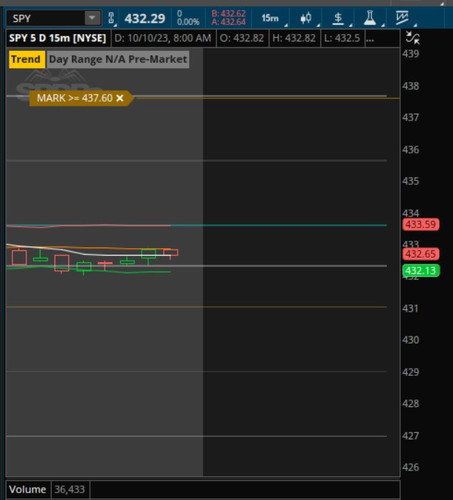This screenshot has height=500, width=453.
Task: Click the volume value 36,433
Action: coord(70,489)
